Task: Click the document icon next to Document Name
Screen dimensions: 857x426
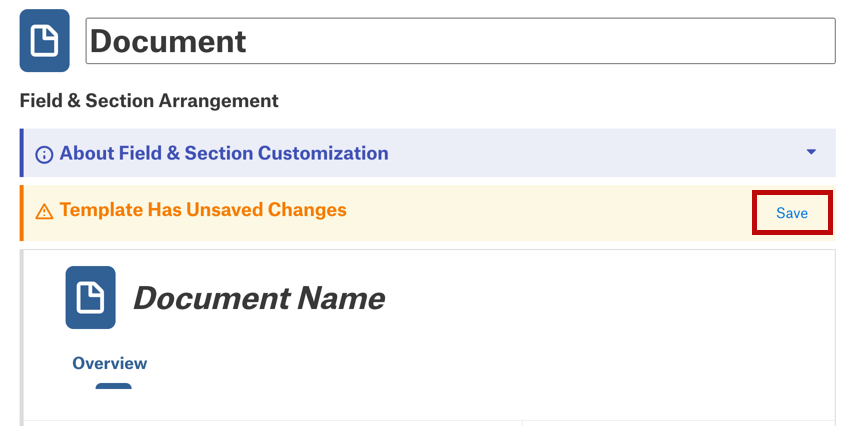Action: pyautogui.click(x=90, y=297)
